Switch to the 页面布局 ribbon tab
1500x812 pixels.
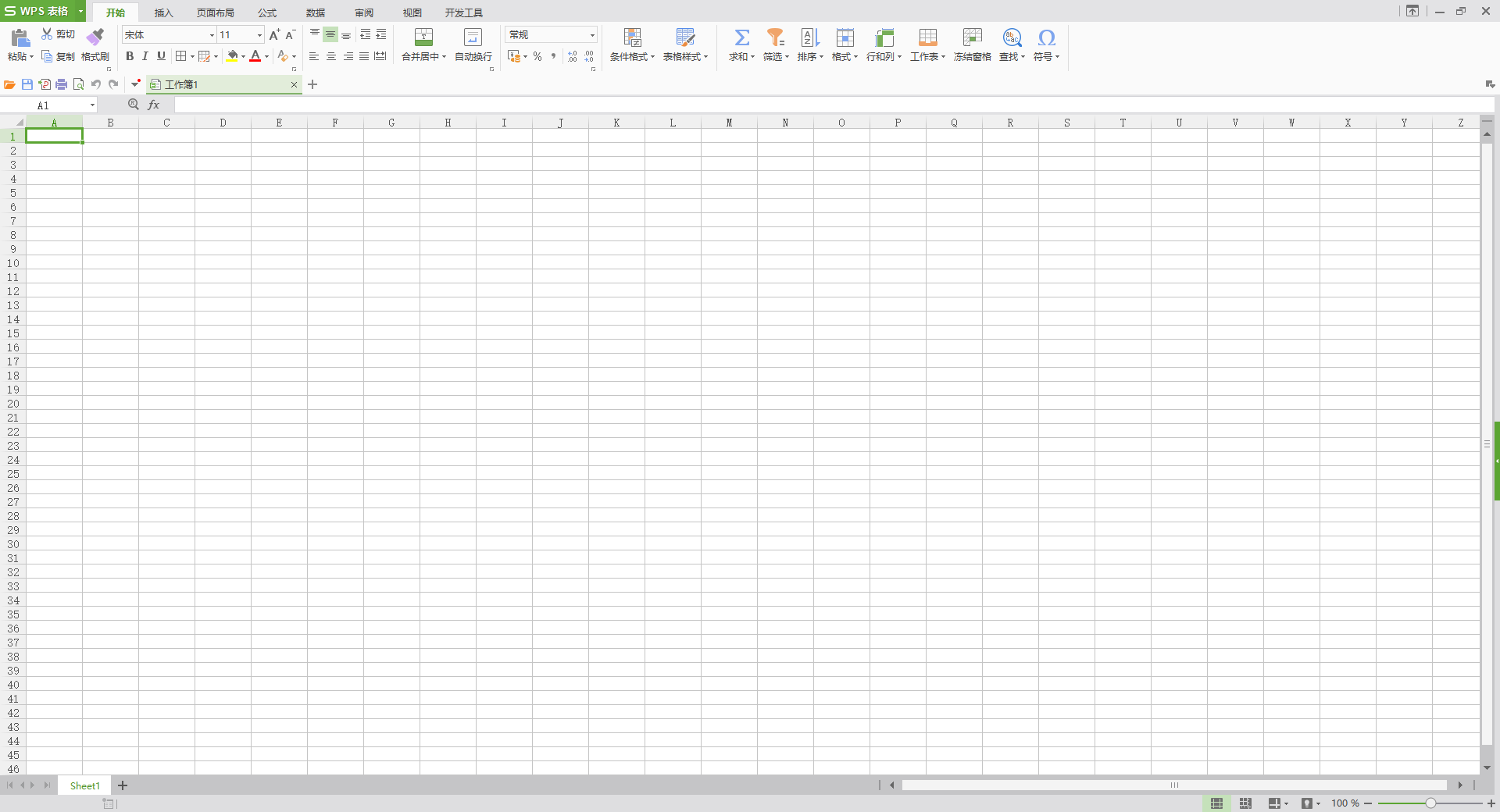(216, 12)
